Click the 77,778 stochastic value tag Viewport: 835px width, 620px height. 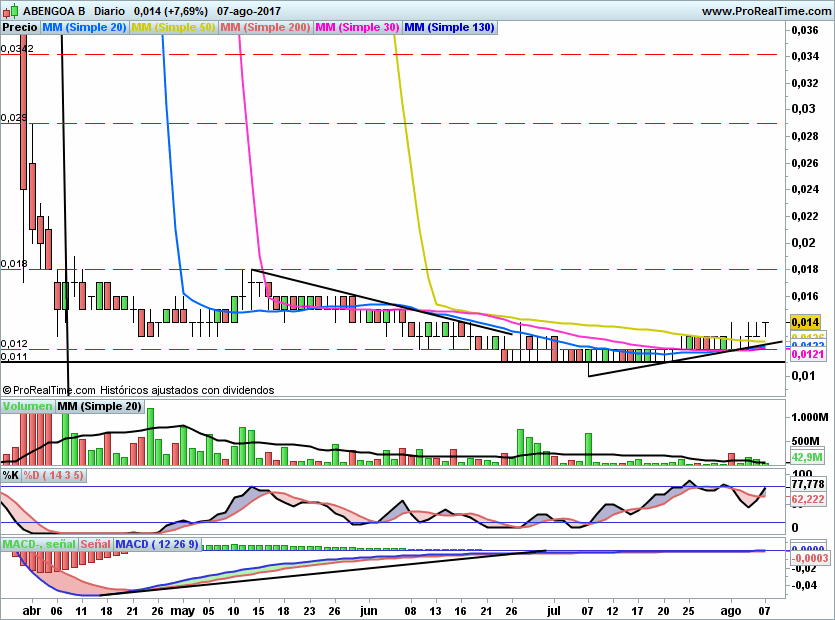[808, 483]
